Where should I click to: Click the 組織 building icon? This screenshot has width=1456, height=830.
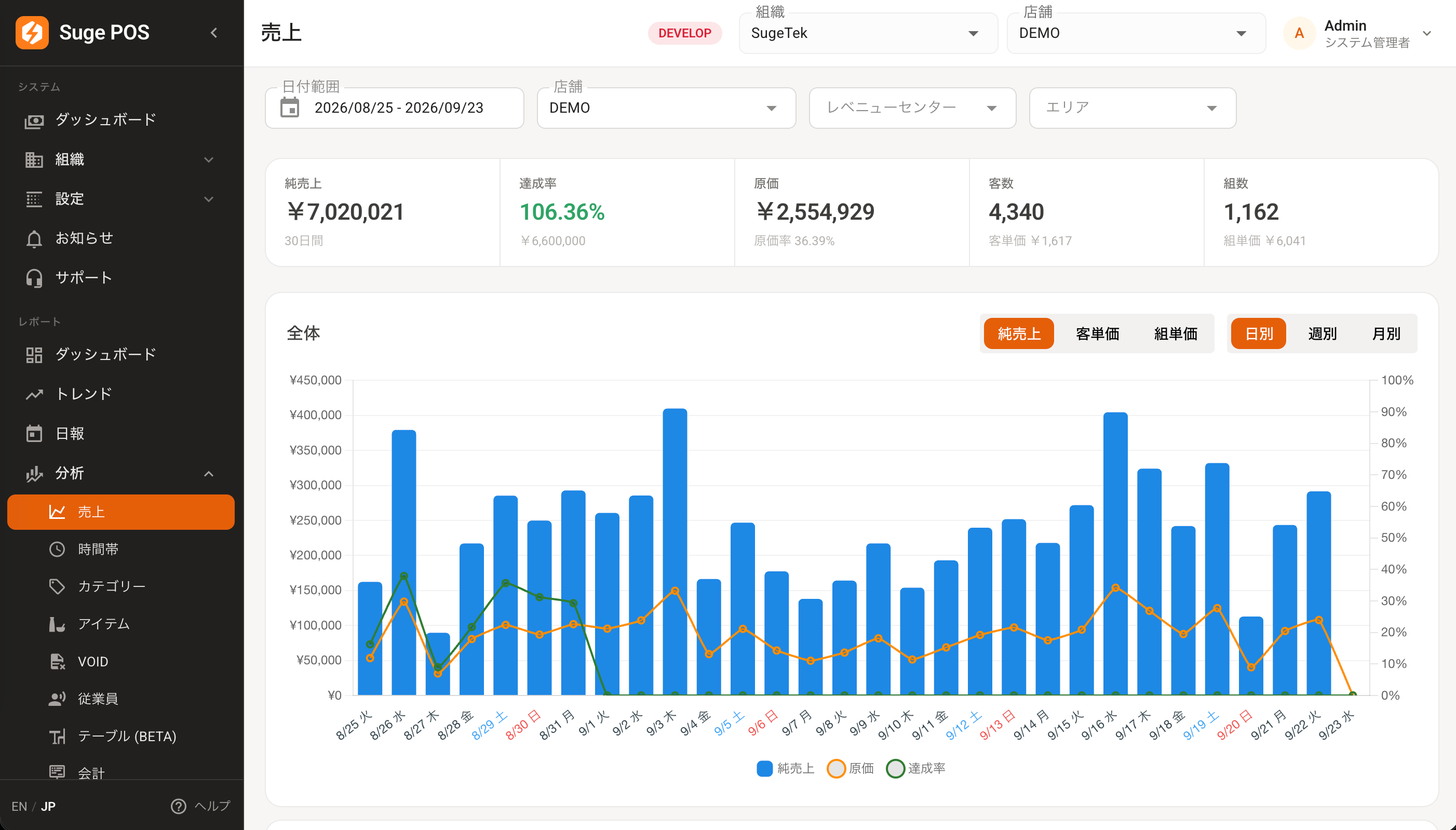coord(34,159)
